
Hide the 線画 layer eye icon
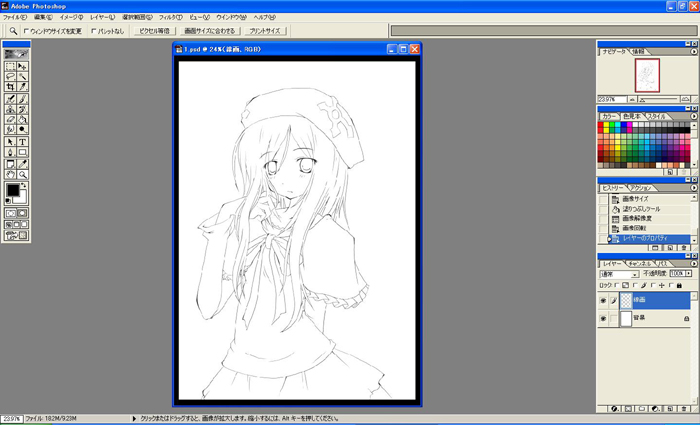(603, 300)
